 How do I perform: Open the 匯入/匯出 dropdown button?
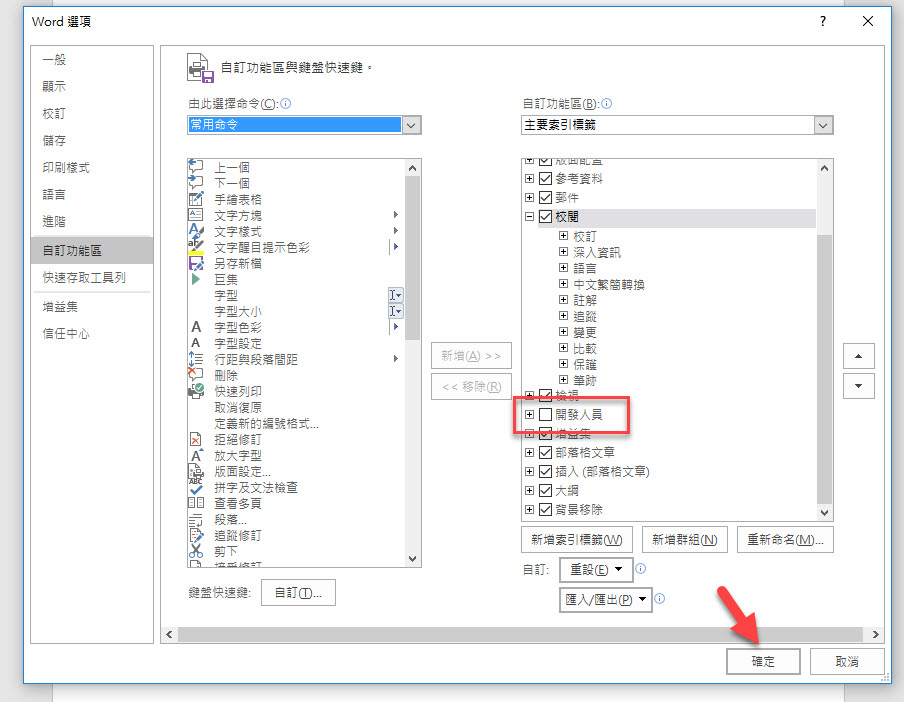point(605,599)
